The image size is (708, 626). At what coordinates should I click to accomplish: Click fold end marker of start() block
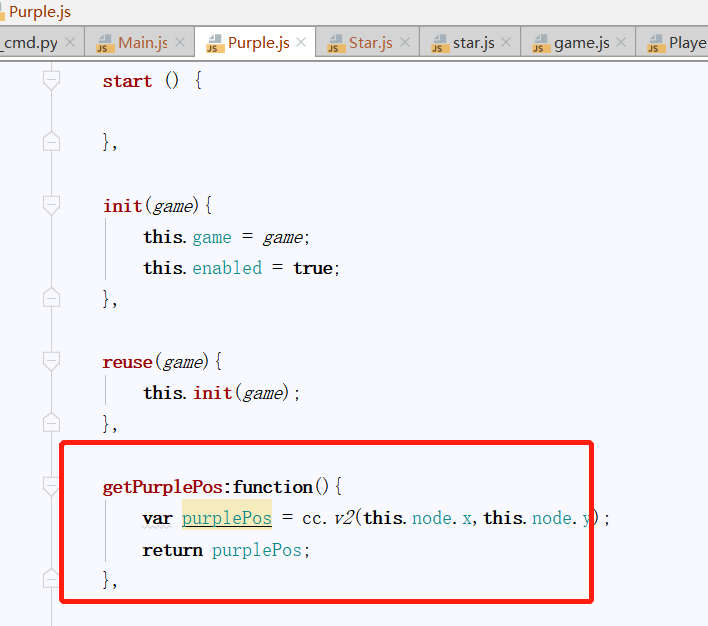(51, 141)
